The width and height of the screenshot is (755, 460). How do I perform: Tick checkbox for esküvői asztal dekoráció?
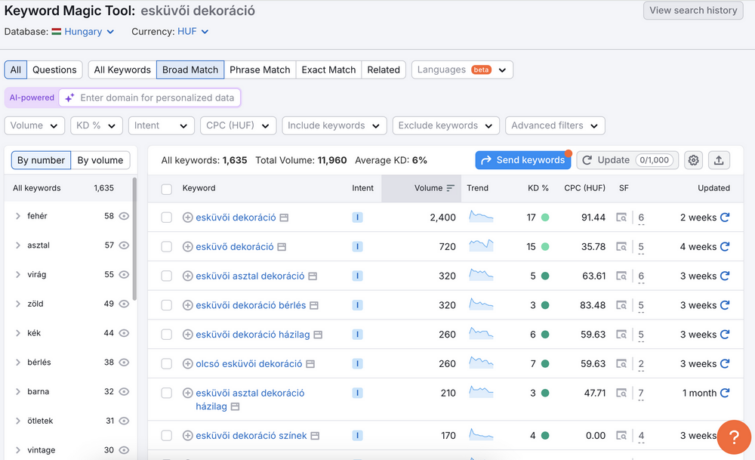167,276
